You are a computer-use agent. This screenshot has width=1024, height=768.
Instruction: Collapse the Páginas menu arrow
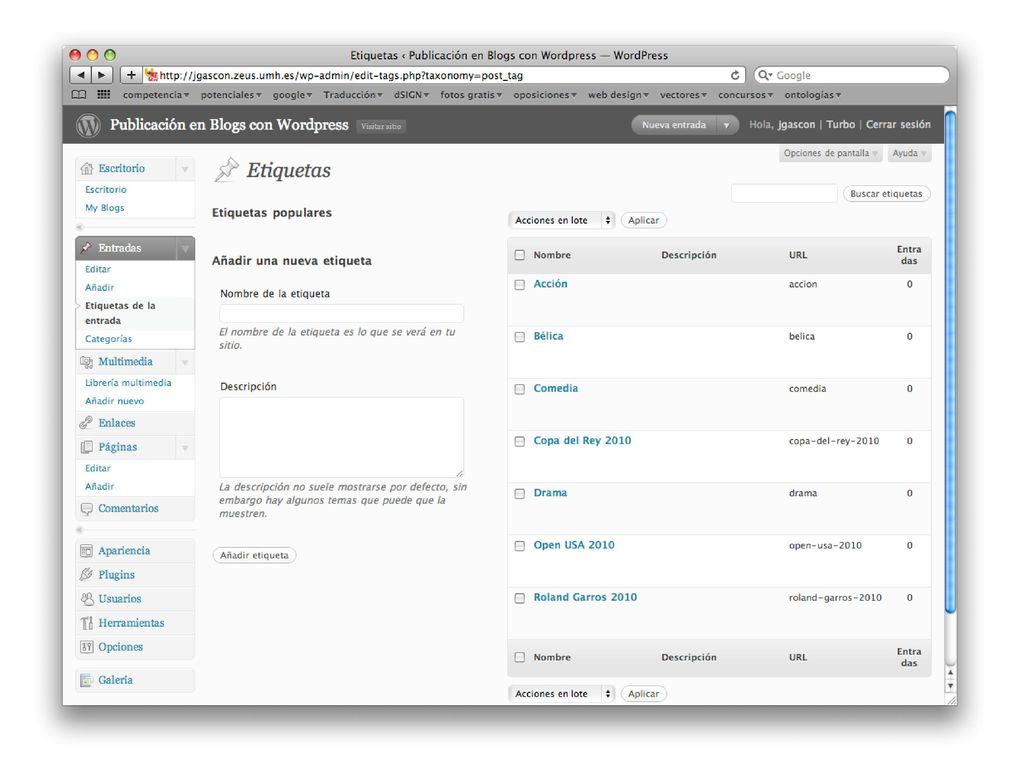(x=185, y=447)
